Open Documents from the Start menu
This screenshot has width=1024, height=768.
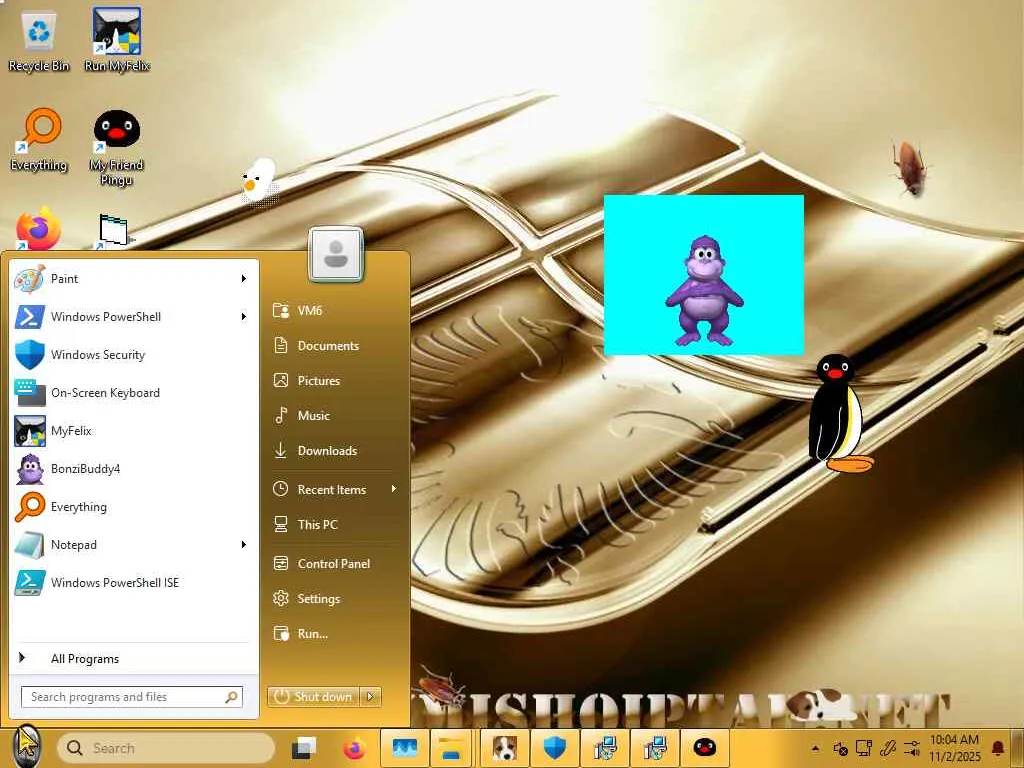(335, 346)
